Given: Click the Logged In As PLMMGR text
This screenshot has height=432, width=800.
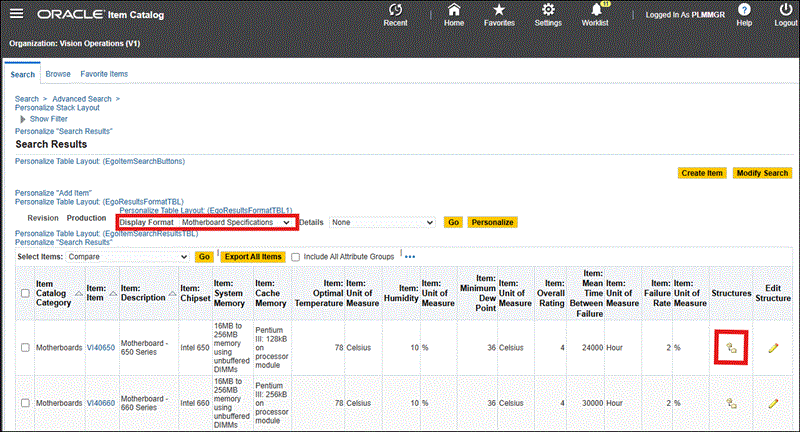Looking at the screenshot, I should pyautogui.click(x=685, y=15).
